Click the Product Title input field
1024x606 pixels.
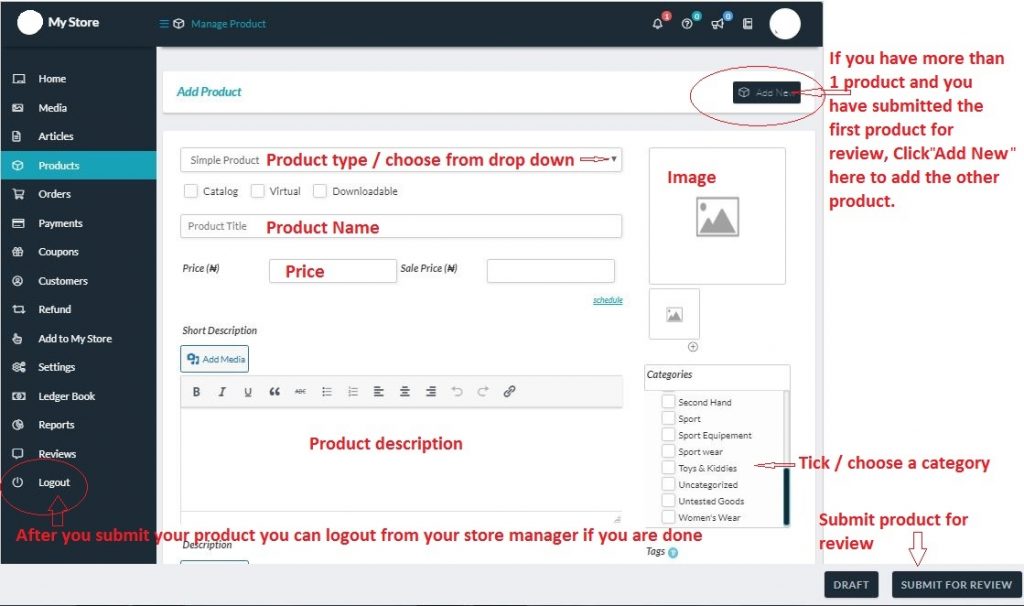pos(400,226)
